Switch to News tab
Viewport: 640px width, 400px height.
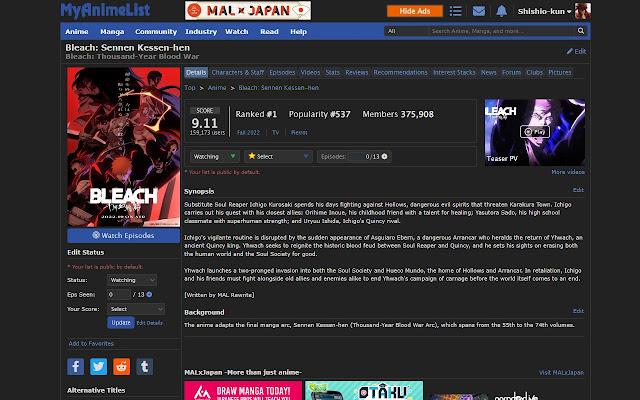tap(489, 72)
